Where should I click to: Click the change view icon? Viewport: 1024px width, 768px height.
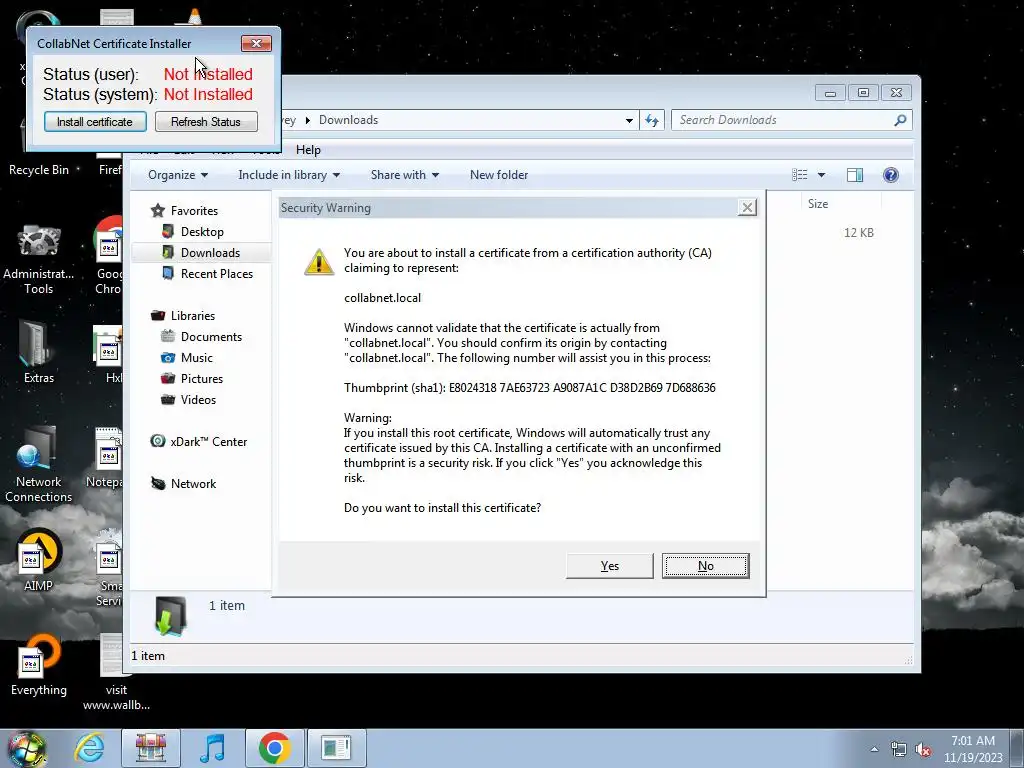tap(799, 175)
